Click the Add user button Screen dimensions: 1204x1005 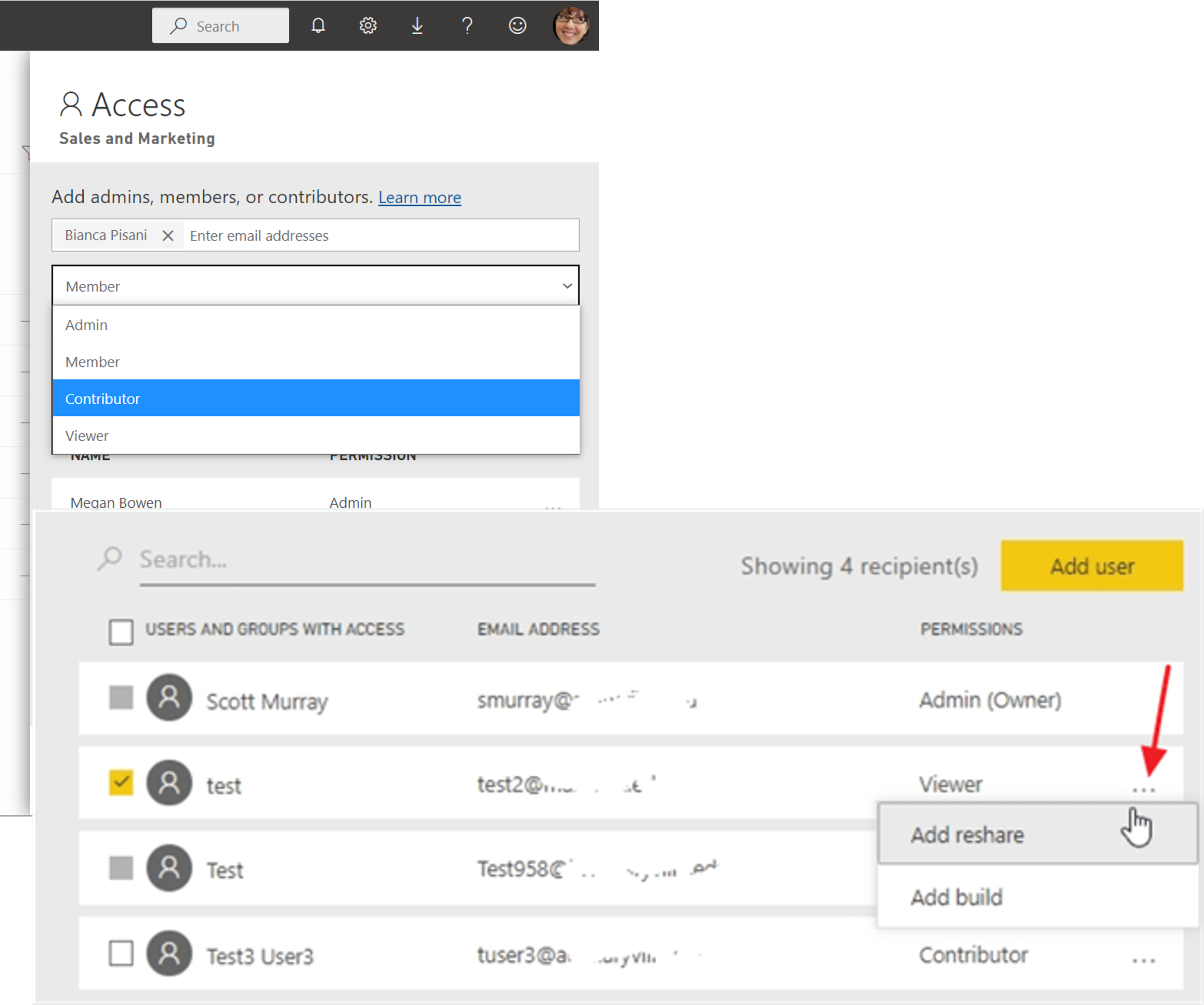(x=1092, y=566)
